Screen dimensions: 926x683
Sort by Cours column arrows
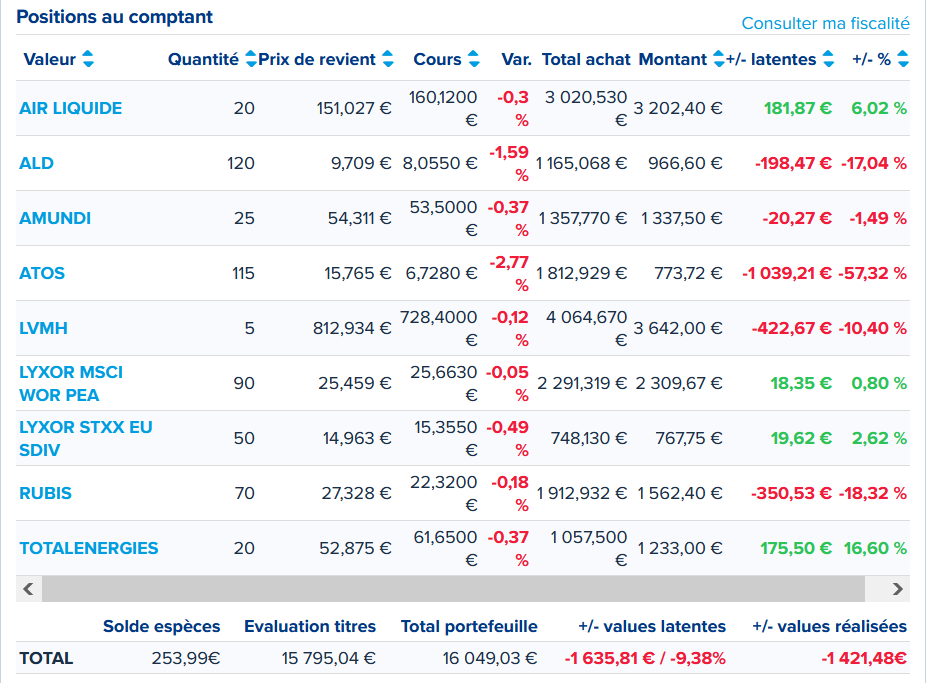(x=474, y=59)
